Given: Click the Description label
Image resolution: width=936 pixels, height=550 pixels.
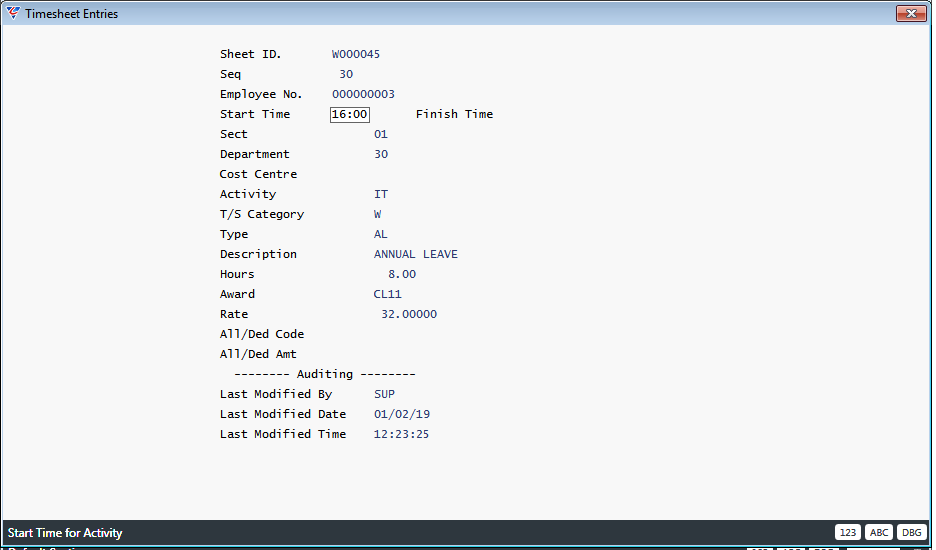Looking at the screenshot, I should [x=258, y=254].
